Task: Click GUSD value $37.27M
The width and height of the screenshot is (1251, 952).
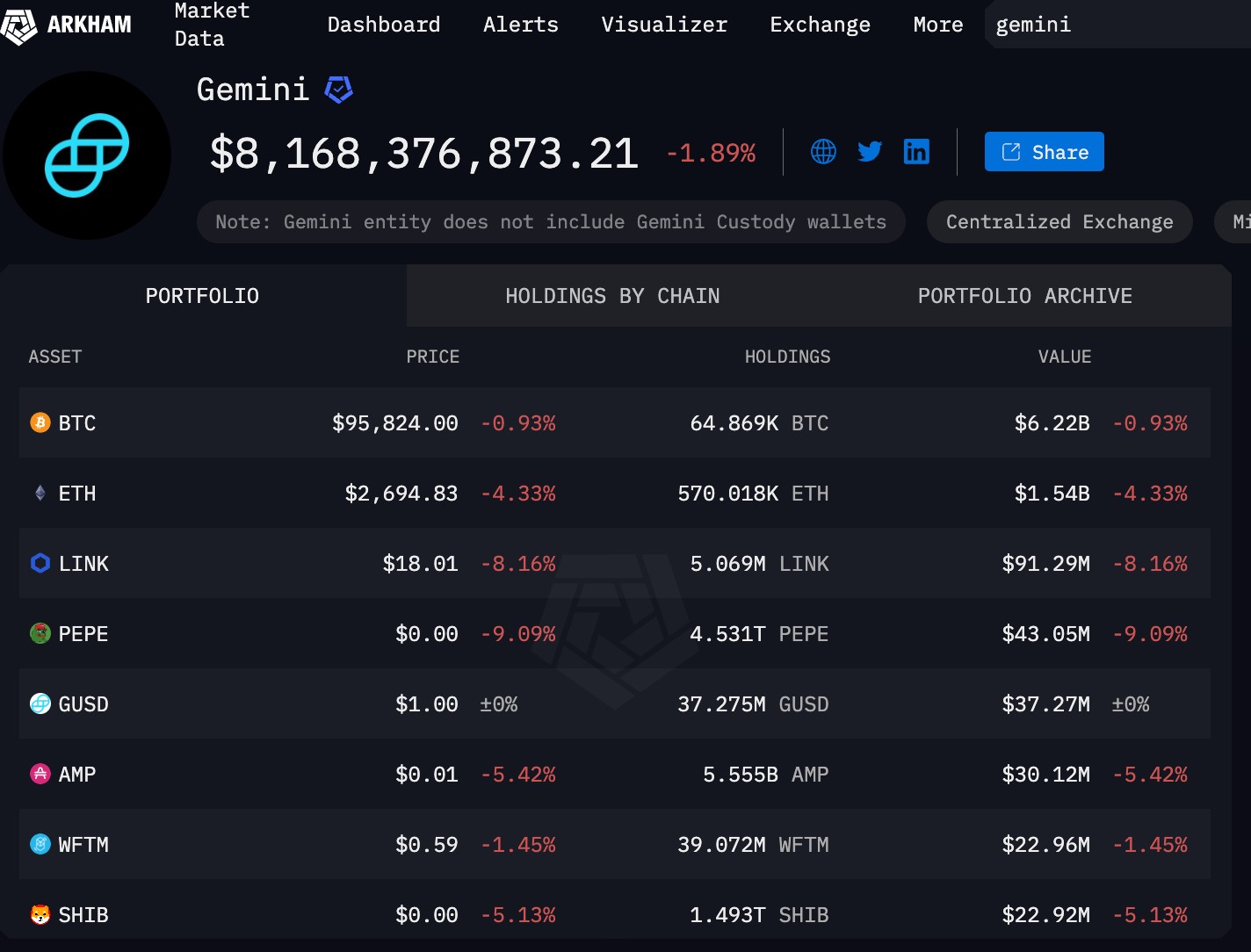Action: tap(1046, 704)
